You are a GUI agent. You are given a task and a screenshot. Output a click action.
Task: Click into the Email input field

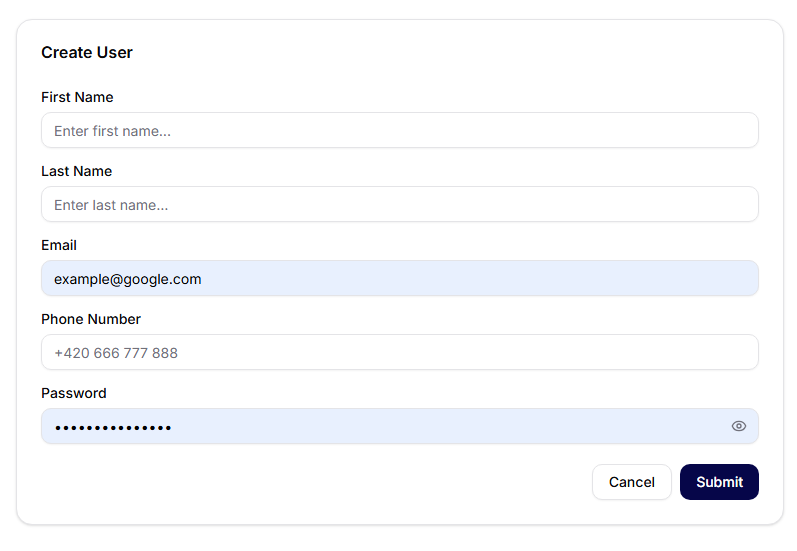400,279
